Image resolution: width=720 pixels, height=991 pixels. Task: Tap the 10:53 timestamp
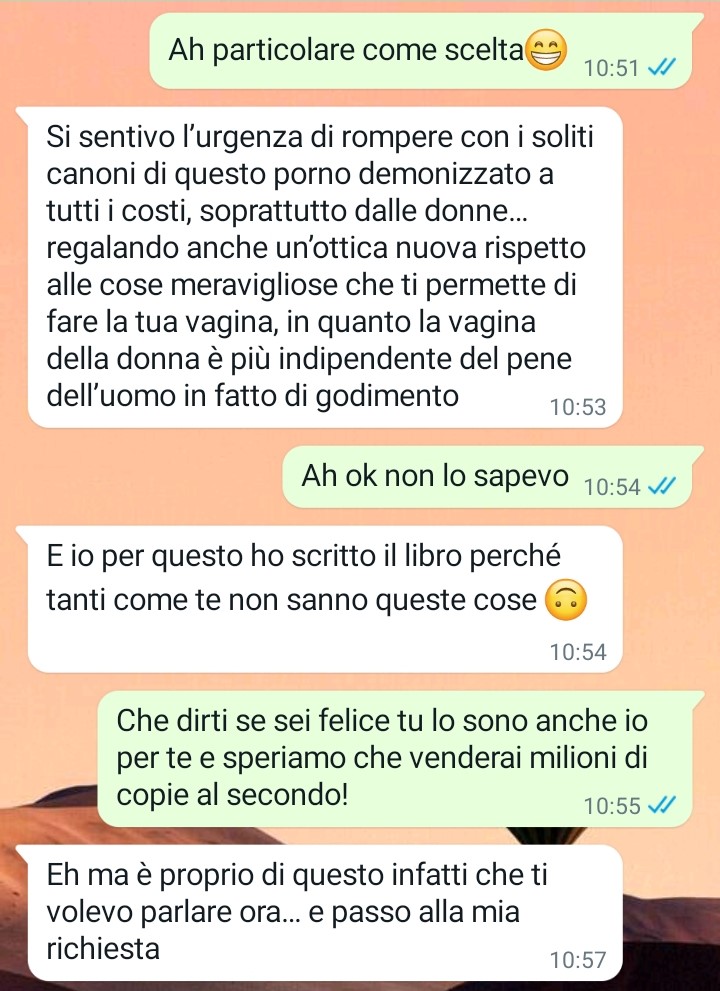pos(578,407)
